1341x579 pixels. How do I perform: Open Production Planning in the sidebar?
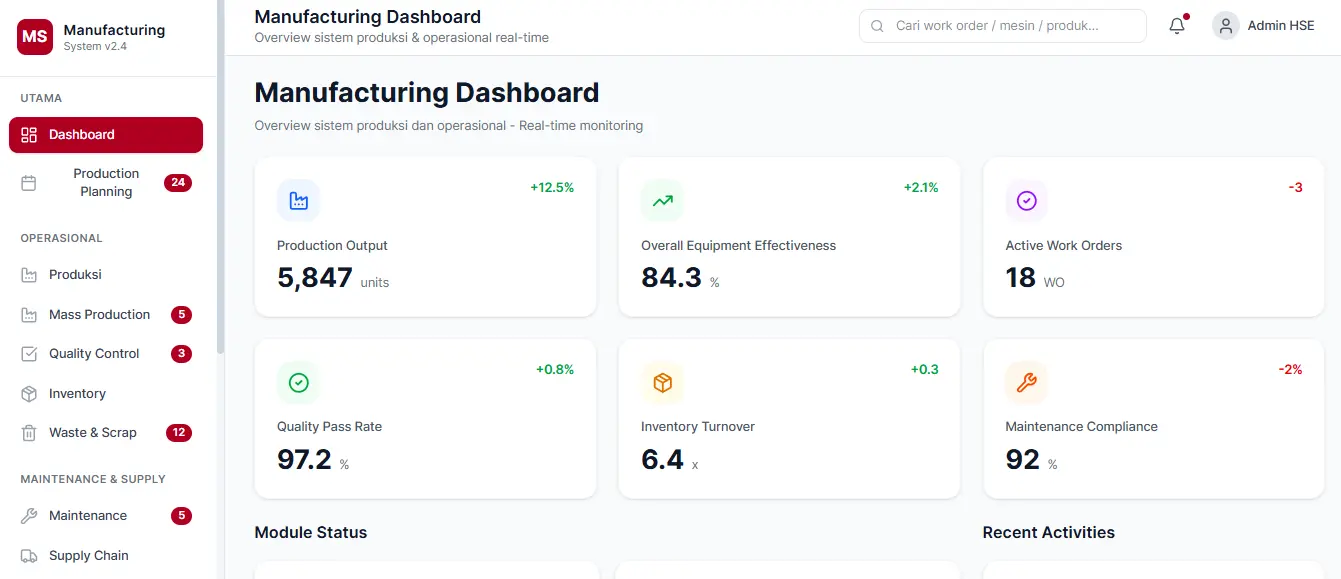click(x=106, y=183)
